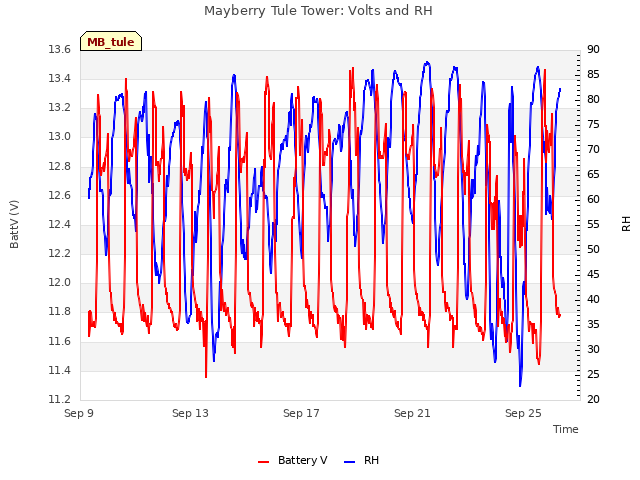Screen dimensions: 640x480
Task: Click the 45 right axis value
Action: (593, 274)
